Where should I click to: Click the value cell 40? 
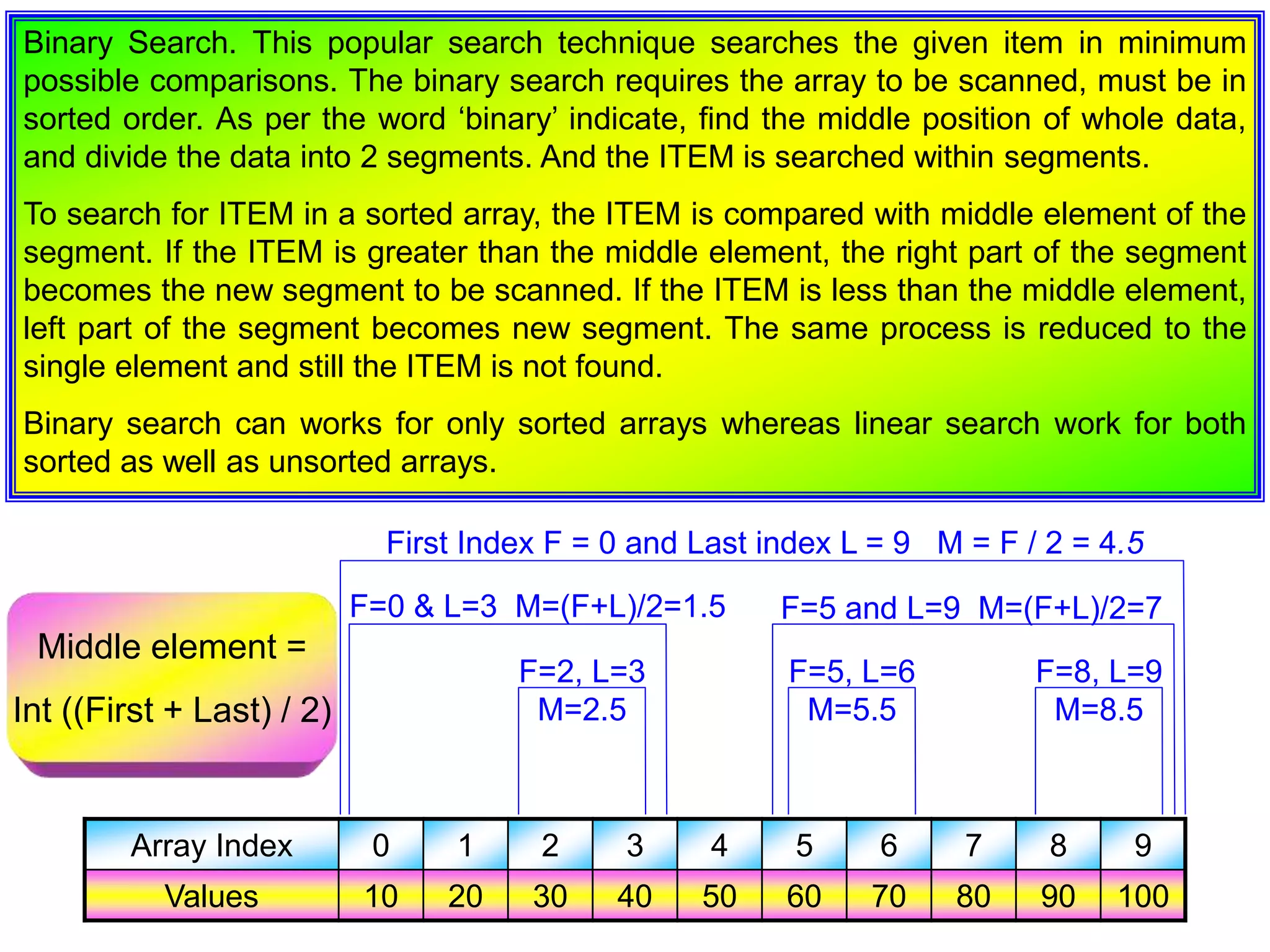pyautogui.click(x=635, y=896)
